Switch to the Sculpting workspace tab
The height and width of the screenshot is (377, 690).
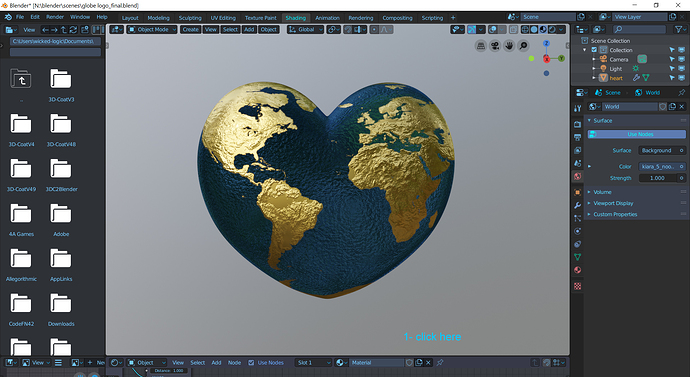coord(190,18)
